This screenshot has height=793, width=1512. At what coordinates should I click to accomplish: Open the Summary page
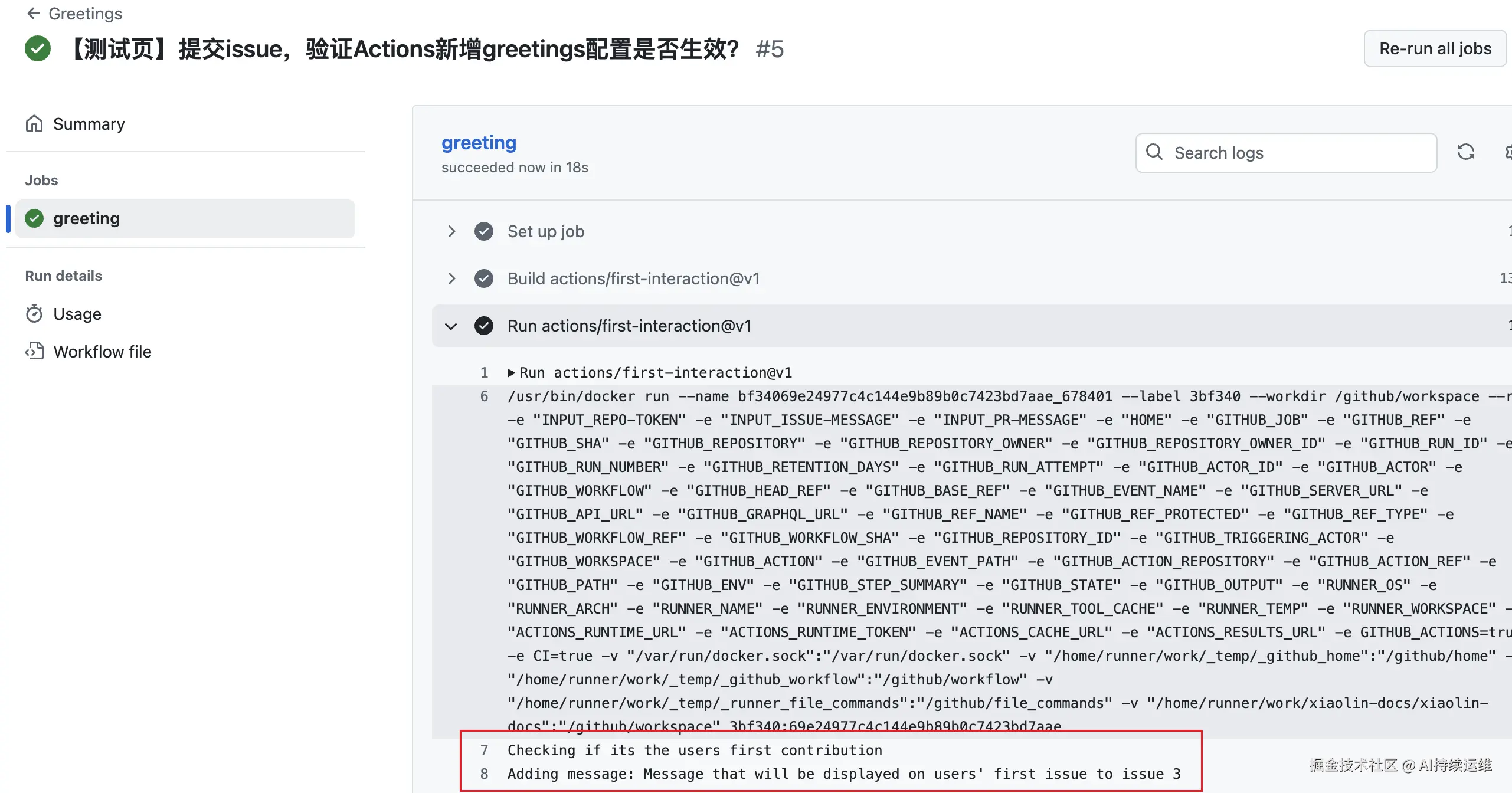pos(89,124)
